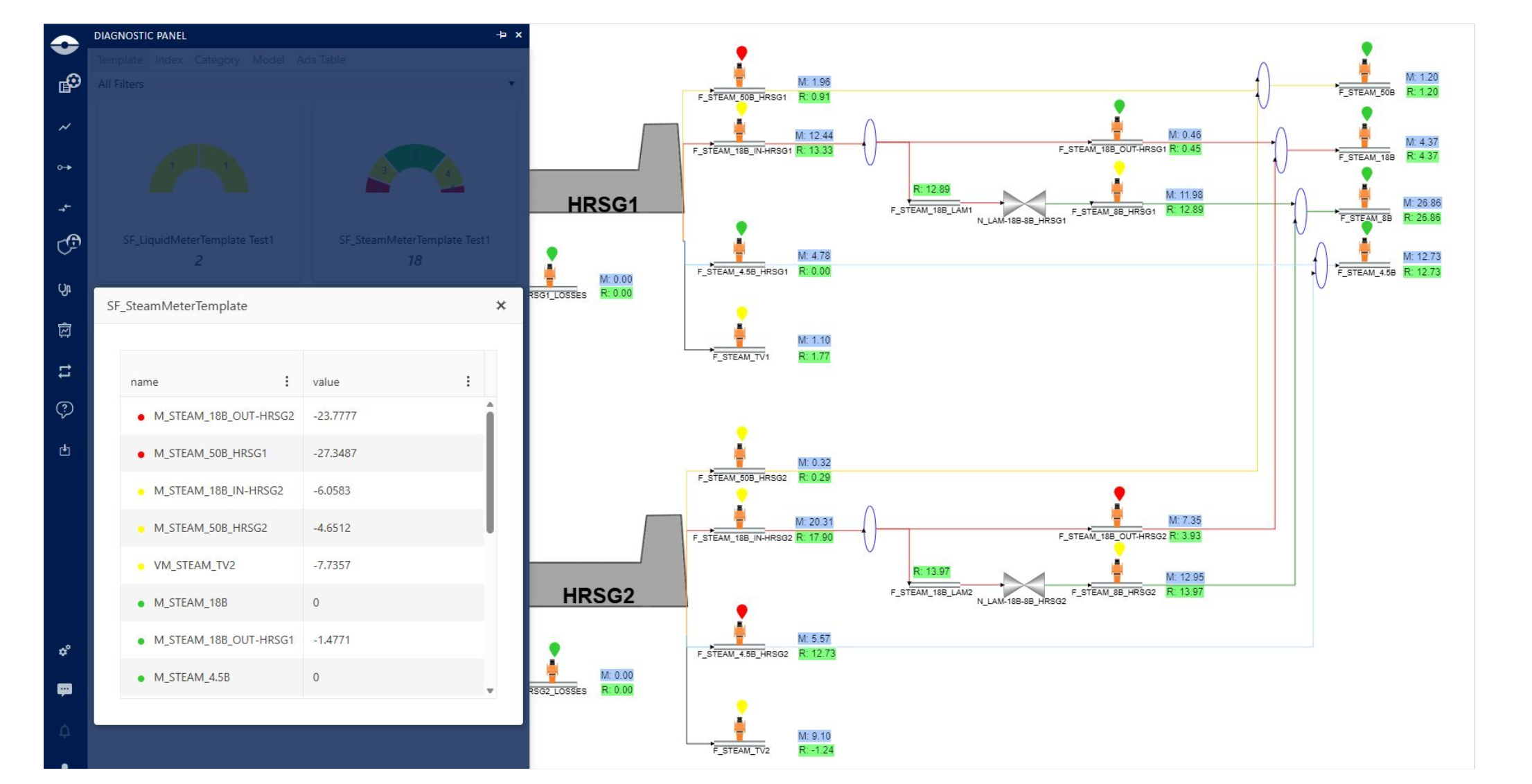Click the red marker on F_STEAM_50B_HRSG1 meter
Viewport: 1532px width, 784px height.
pyautogui.click(x=741, y=53)
